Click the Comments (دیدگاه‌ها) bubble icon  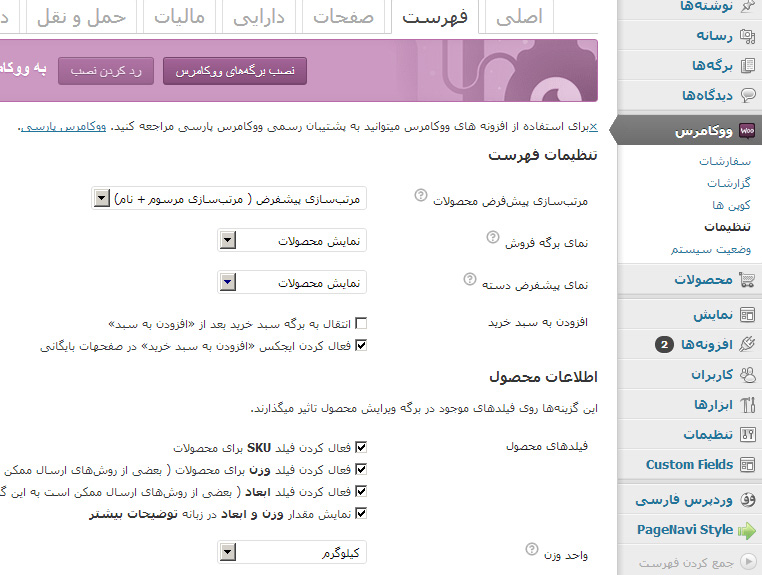click(x=748, y=95)
